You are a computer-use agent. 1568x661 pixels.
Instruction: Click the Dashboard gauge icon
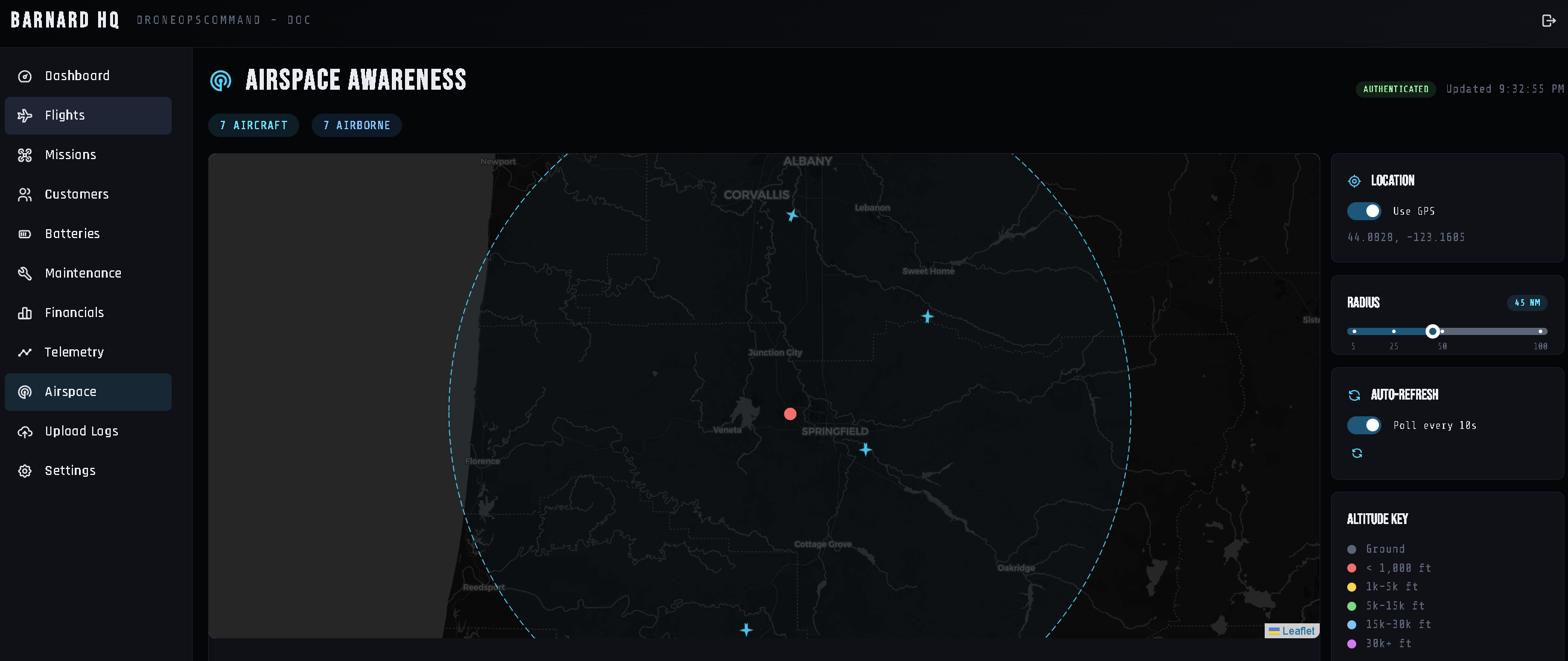25,76
